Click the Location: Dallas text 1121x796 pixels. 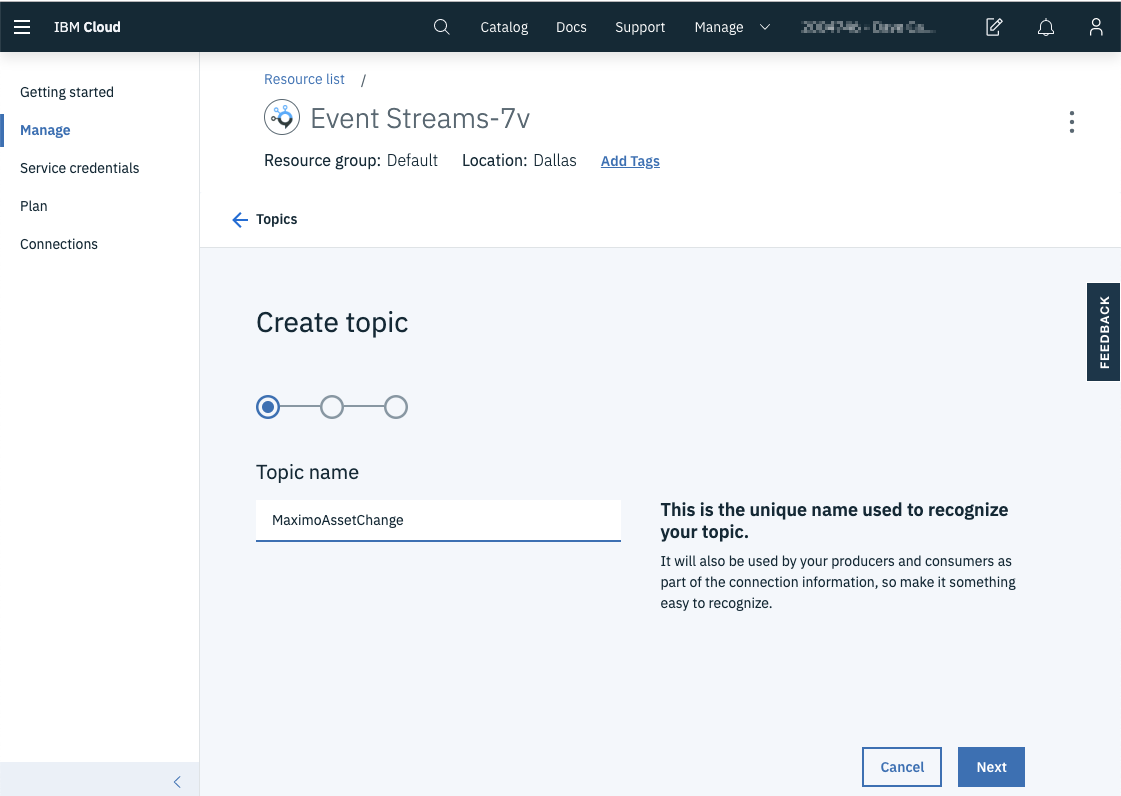(x=519, y=161)
